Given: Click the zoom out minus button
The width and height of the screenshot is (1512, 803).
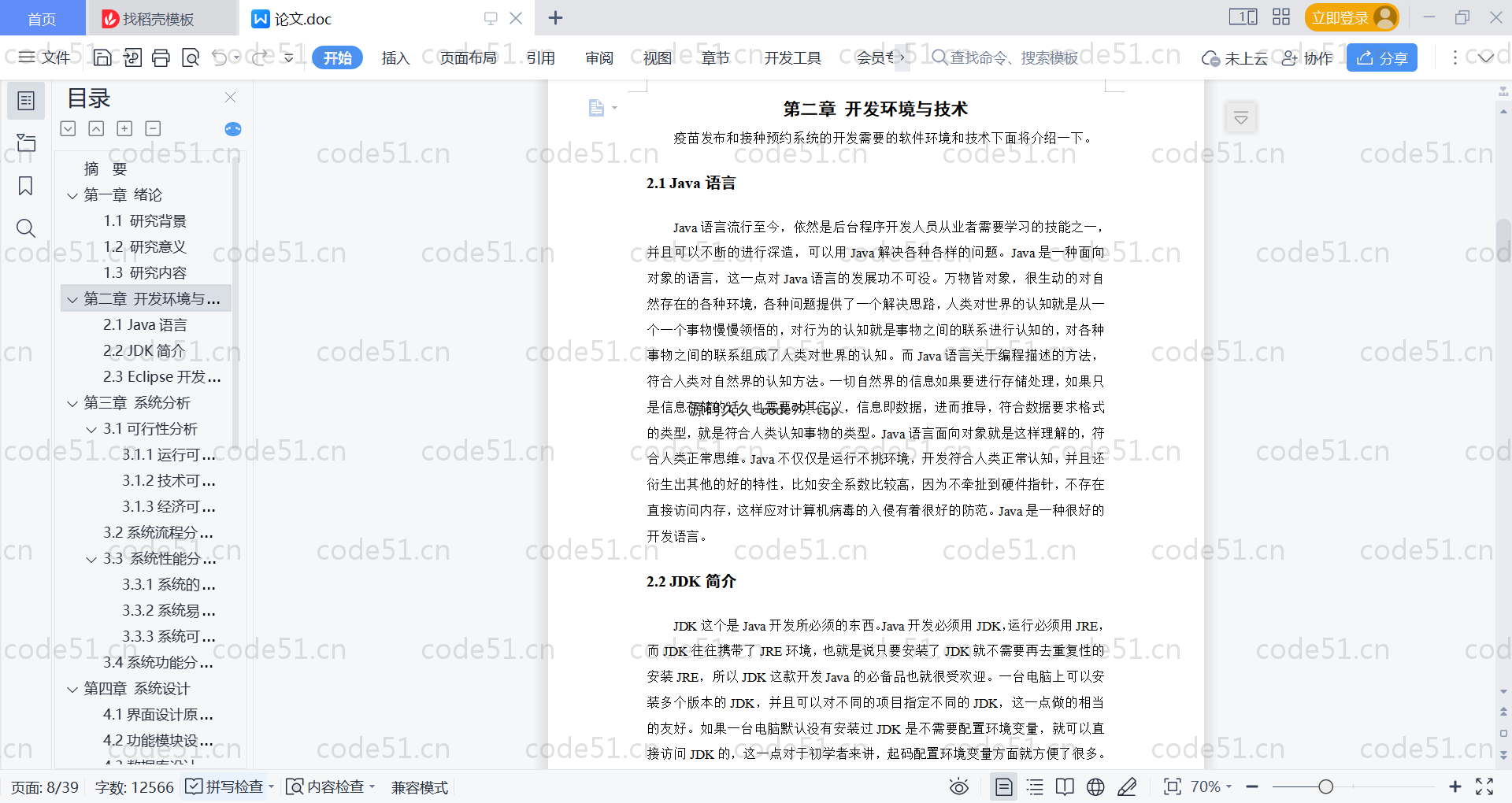Looking at the screenshot, I should point(1252,786).
